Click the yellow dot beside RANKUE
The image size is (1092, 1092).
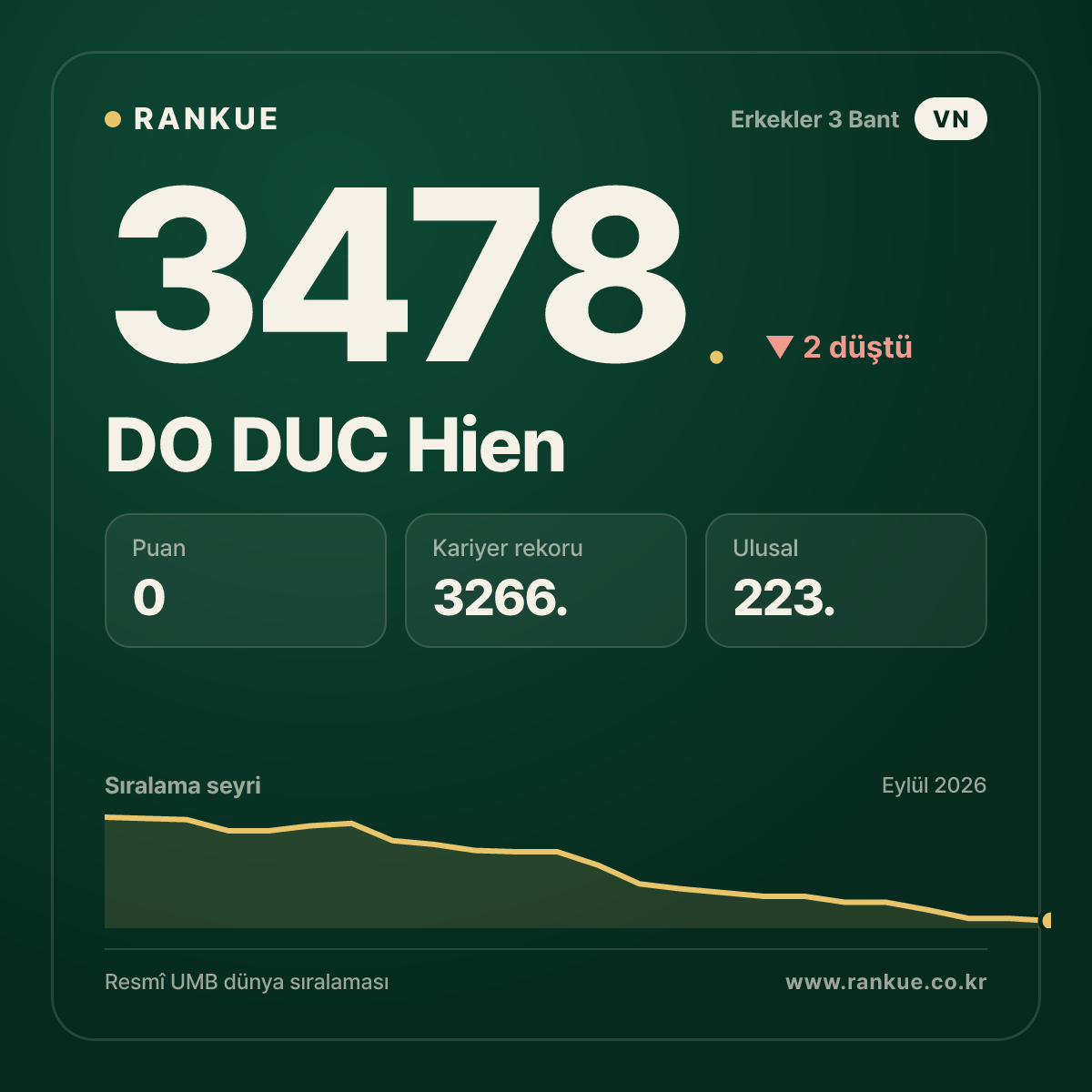pyautogui.click(x=113, y=119)
